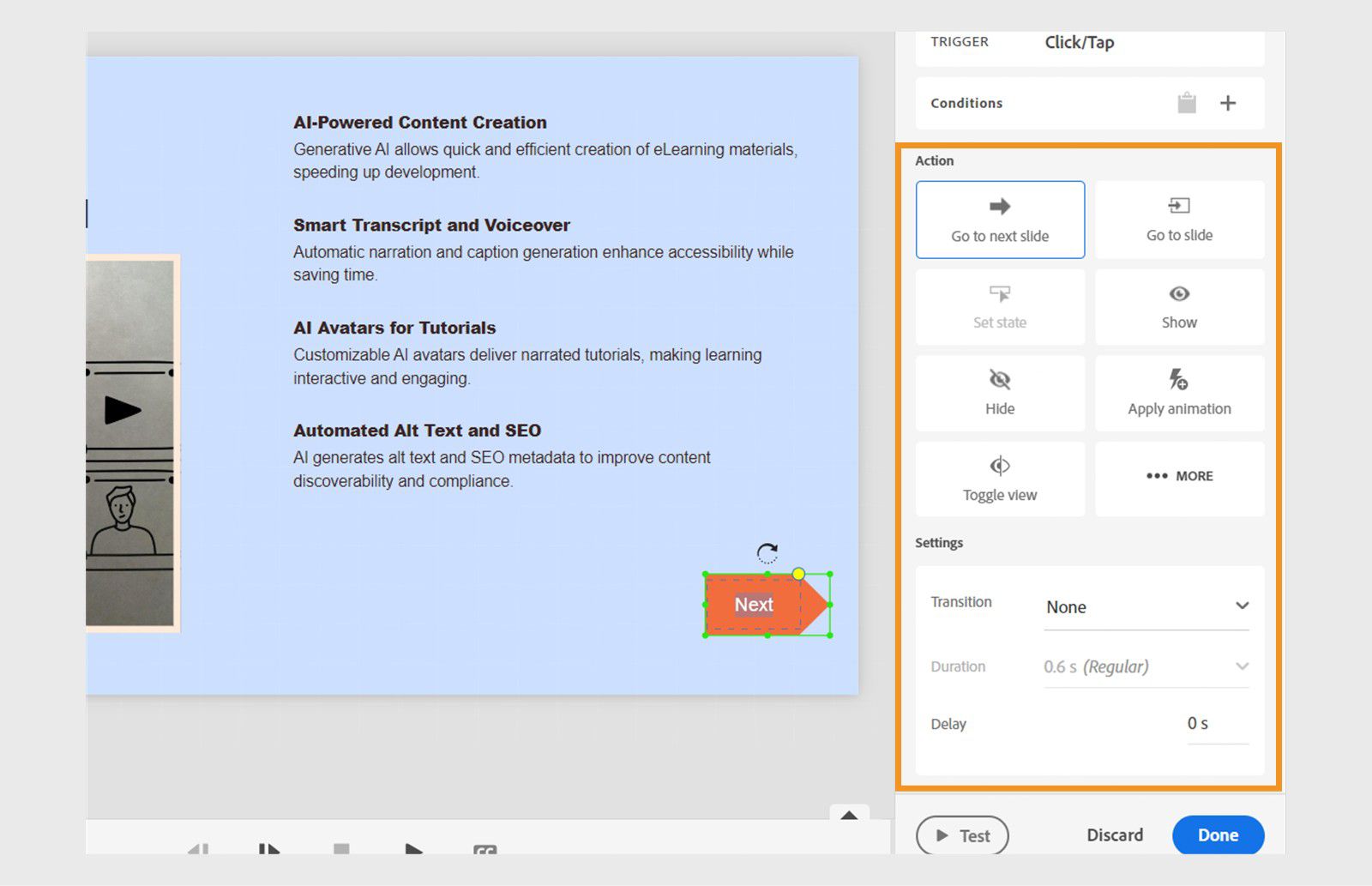This screenshot has height=886, width=1372.
Task: Confirm changes with the Done button
Action: 1218,835
